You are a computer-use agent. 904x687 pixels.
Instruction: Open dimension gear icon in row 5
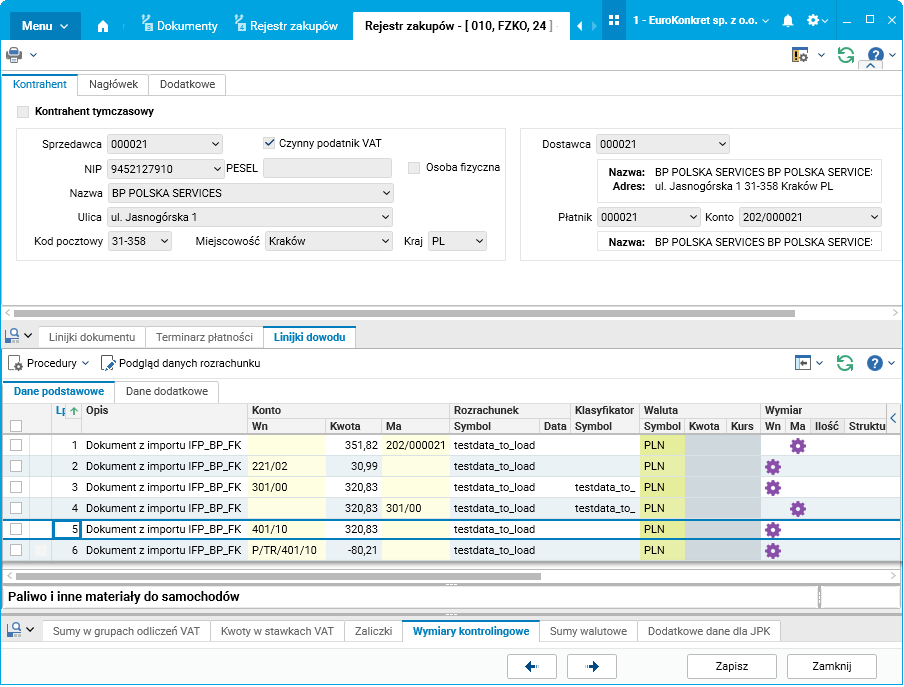point(772,529)
